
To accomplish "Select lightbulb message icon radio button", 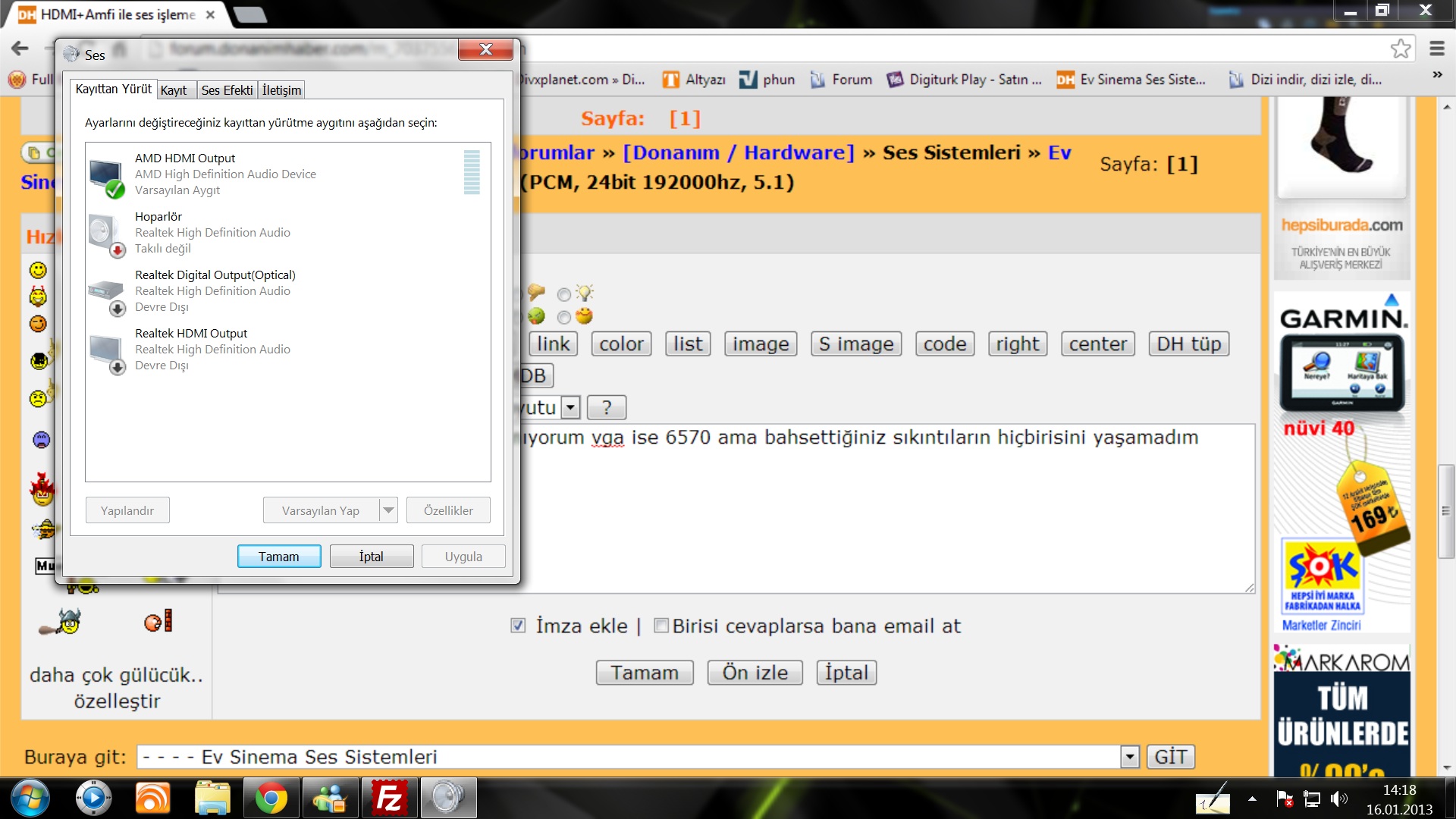I will pyautogui.click(x=564, y=294).
